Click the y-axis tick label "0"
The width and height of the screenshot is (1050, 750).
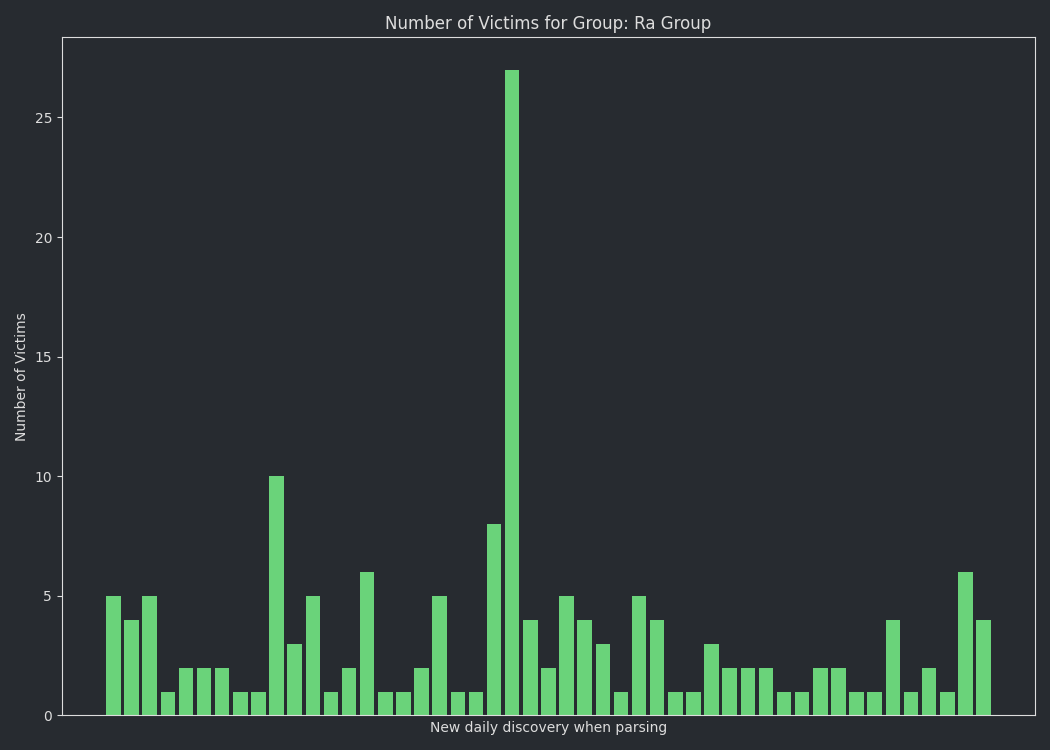coord(48,716)
